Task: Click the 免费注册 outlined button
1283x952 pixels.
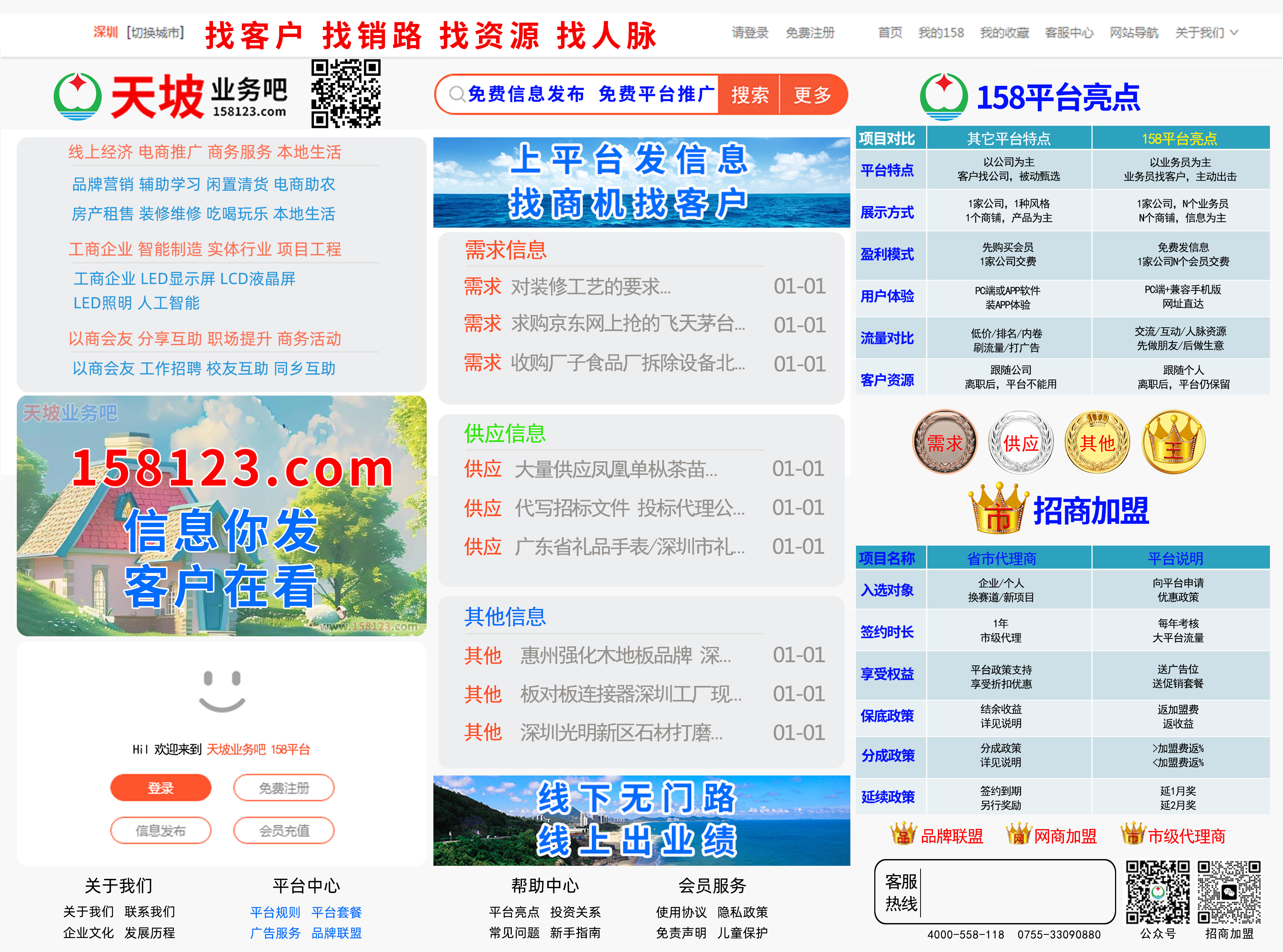Action: coord(284,788)
